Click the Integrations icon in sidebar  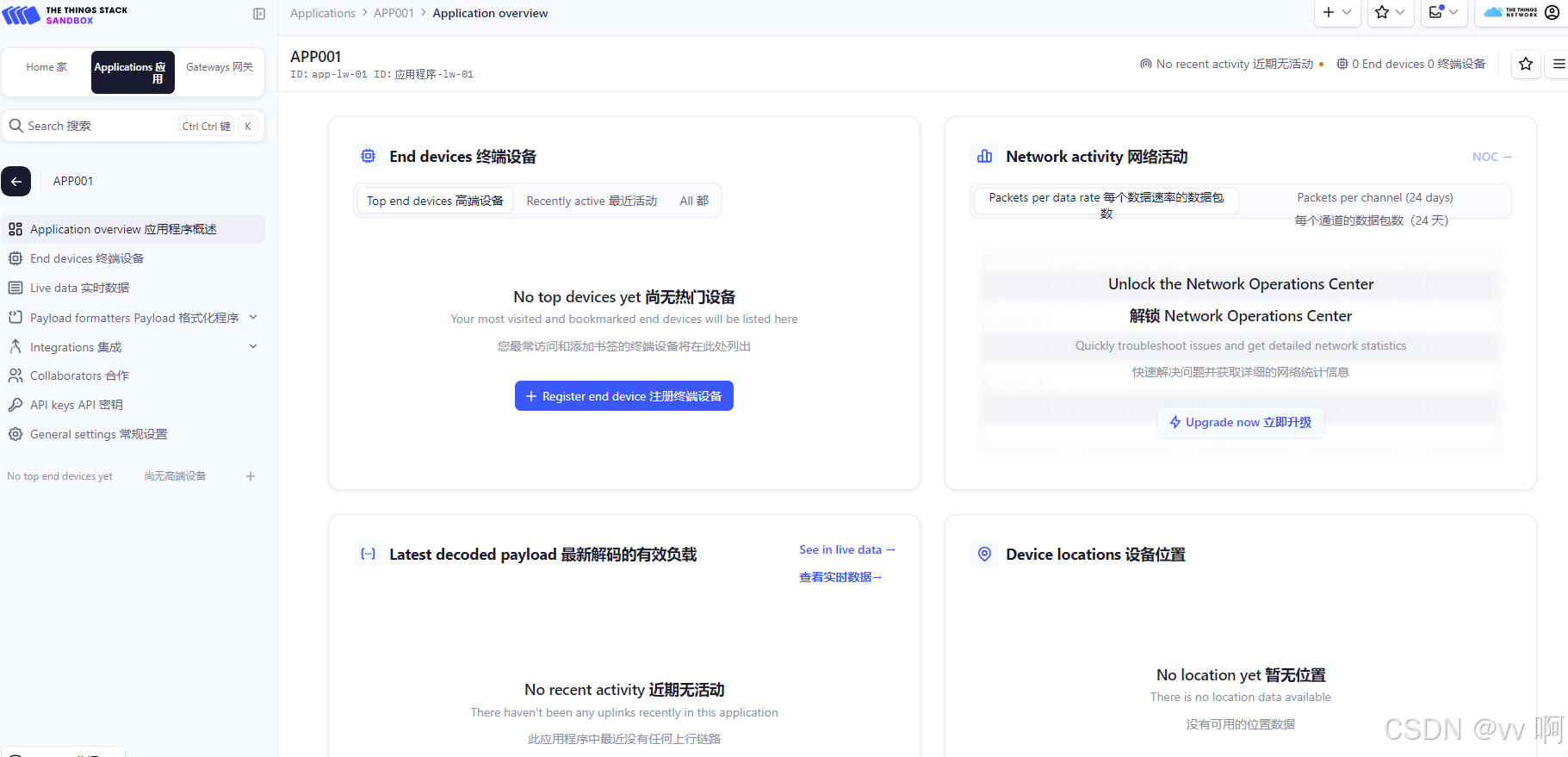coord(15,347)
